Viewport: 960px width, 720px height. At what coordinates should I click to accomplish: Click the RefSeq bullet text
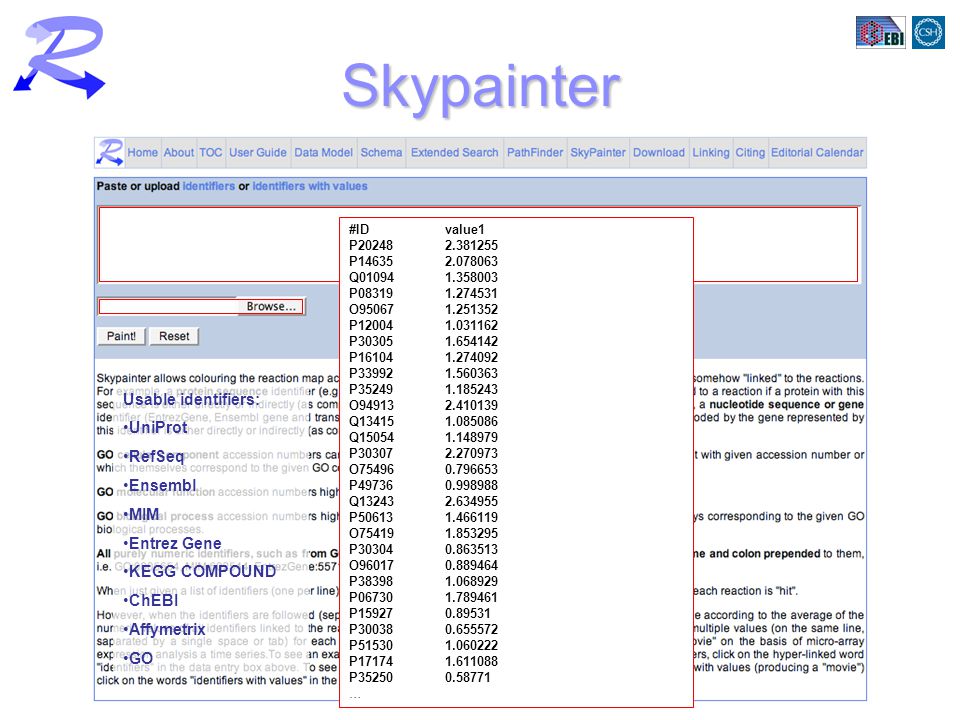point(154,457)
